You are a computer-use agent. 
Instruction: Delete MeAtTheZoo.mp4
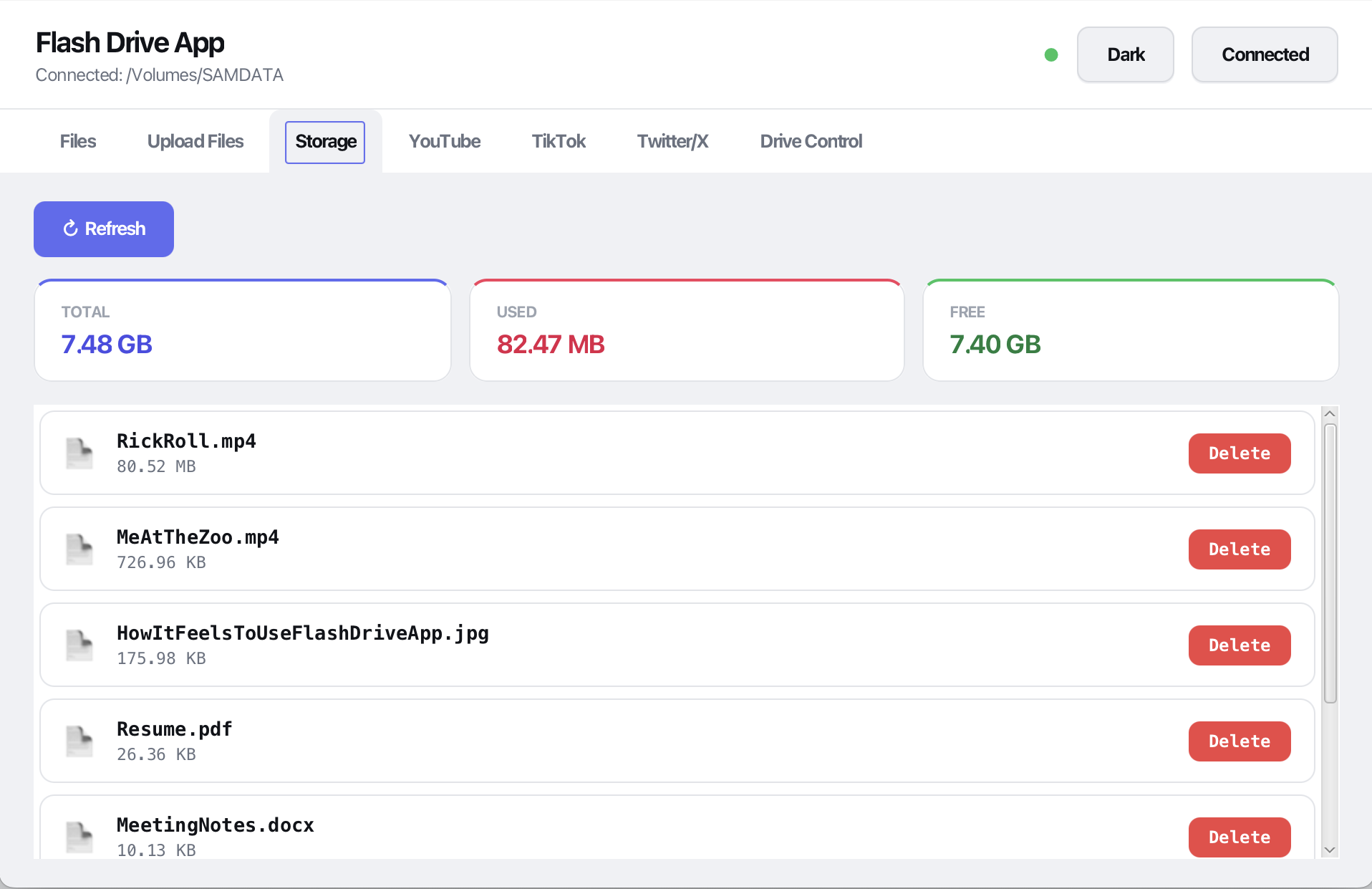point(1240,549)
